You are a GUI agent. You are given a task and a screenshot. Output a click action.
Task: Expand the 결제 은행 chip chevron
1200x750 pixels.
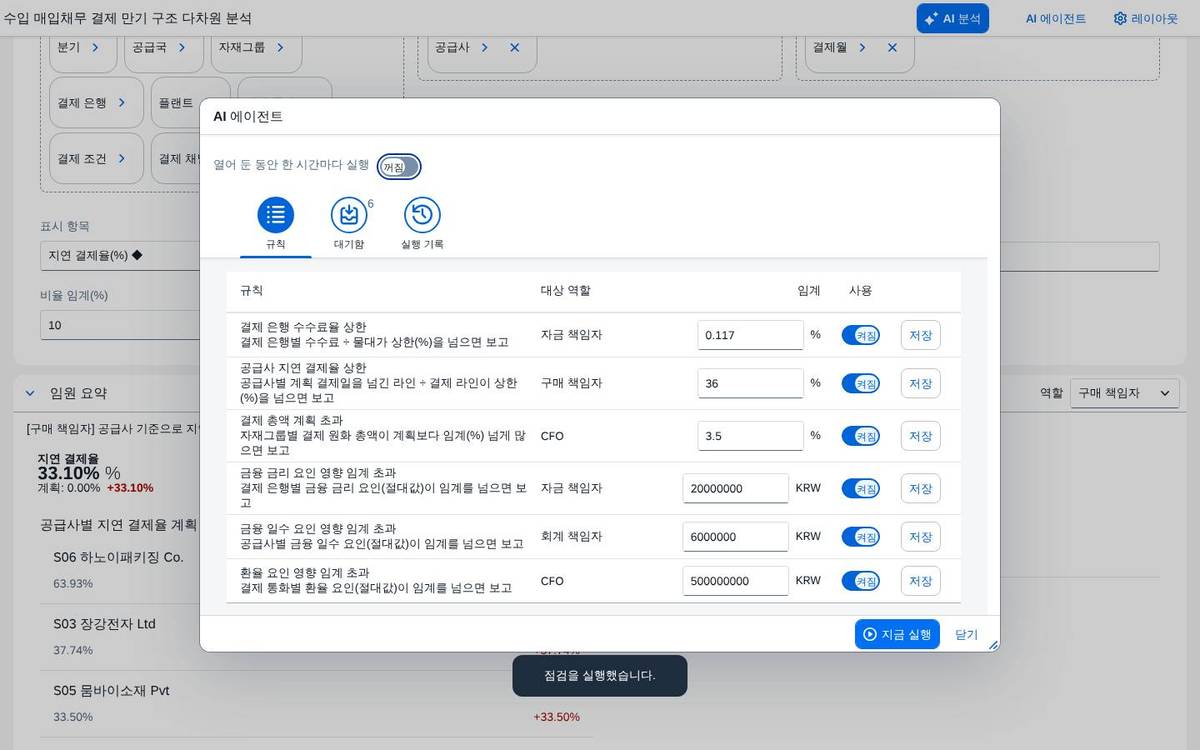point(122,102)
